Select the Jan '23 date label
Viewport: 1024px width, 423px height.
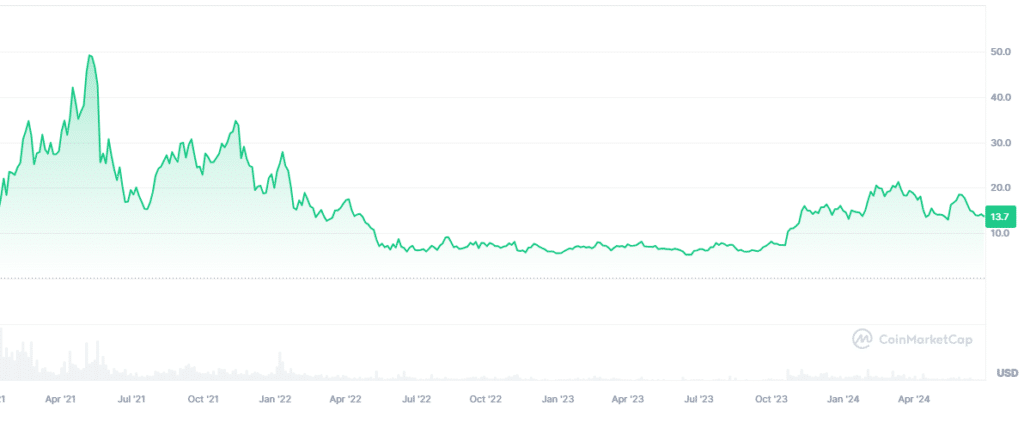click(558, 399)
